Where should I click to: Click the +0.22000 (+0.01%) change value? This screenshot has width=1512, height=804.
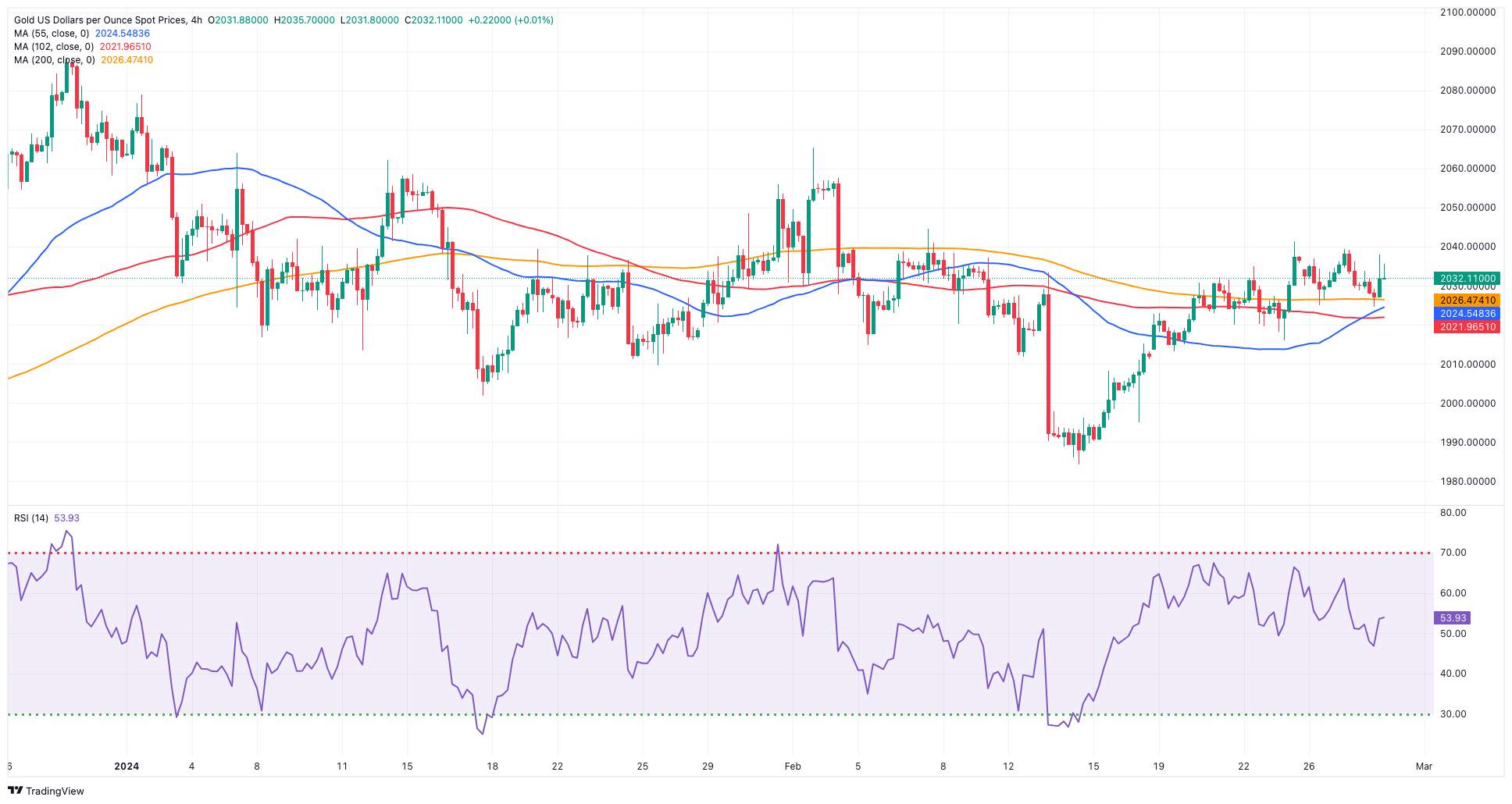tap(511, 20)
